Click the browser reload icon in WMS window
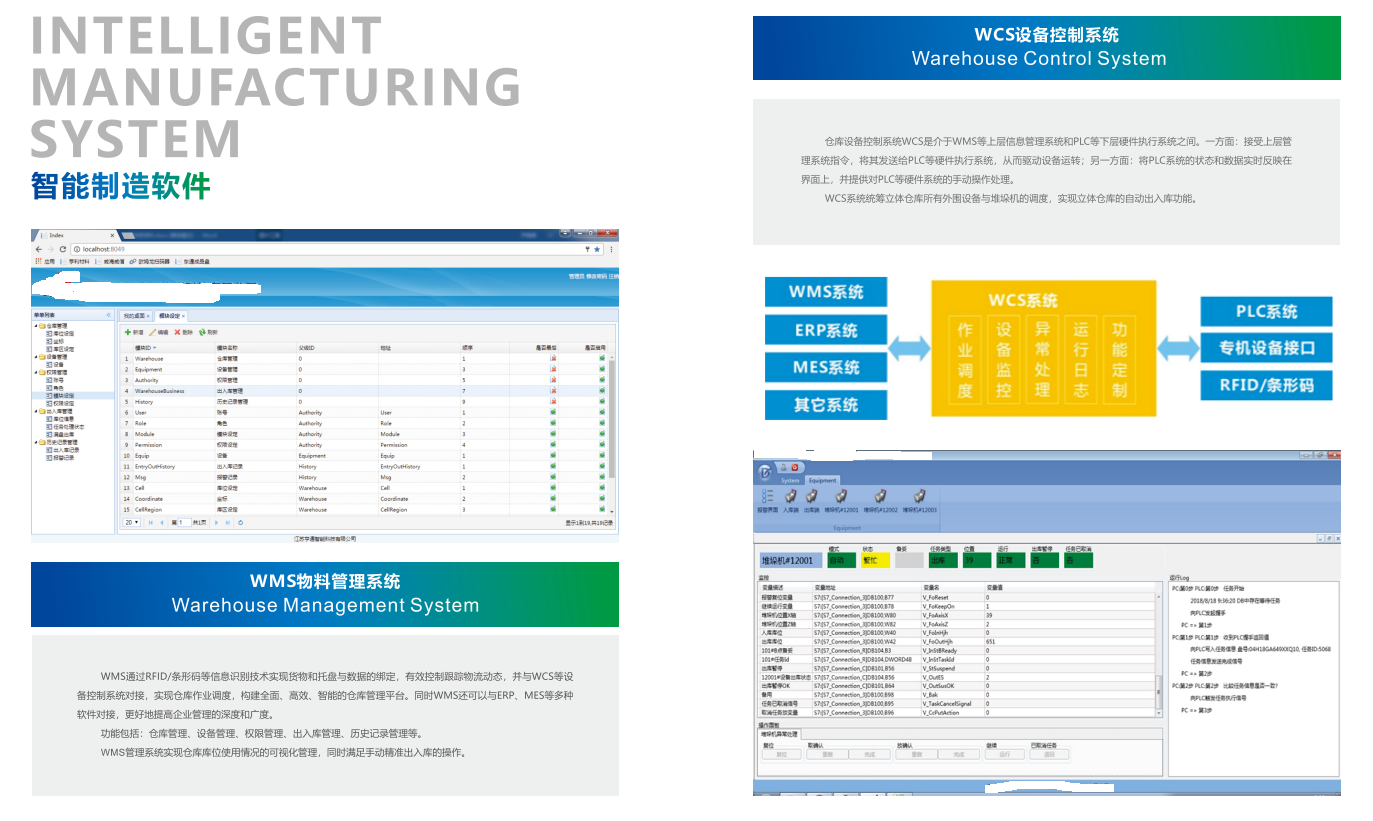Image resolution: width=1373 pixels, height=821 pixels. tap(62, 249)
